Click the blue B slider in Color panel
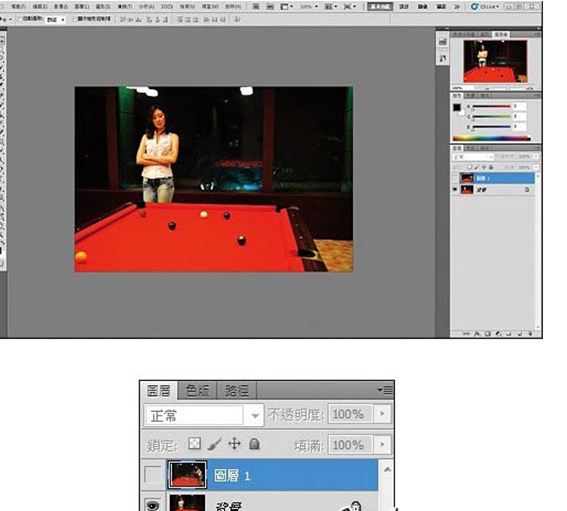 [491, 127]
